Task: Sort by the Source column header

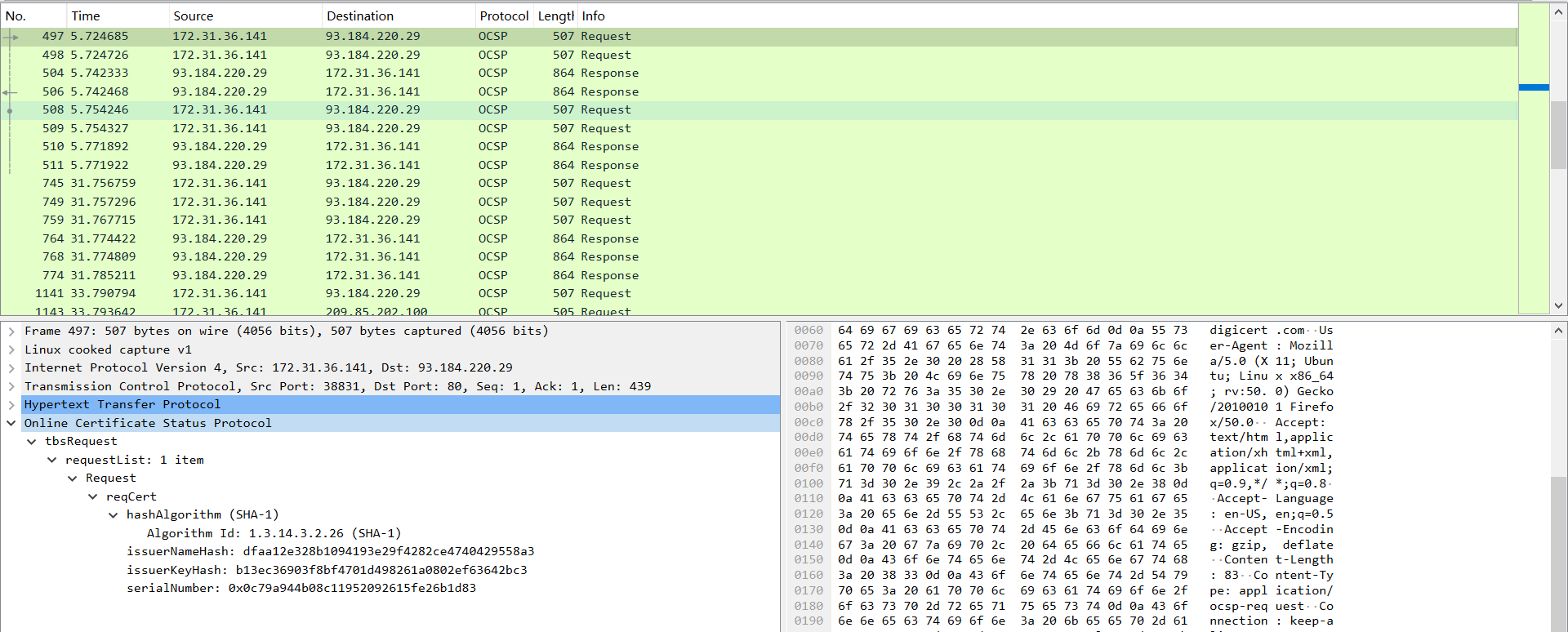Action: click(x=245, y=16)
